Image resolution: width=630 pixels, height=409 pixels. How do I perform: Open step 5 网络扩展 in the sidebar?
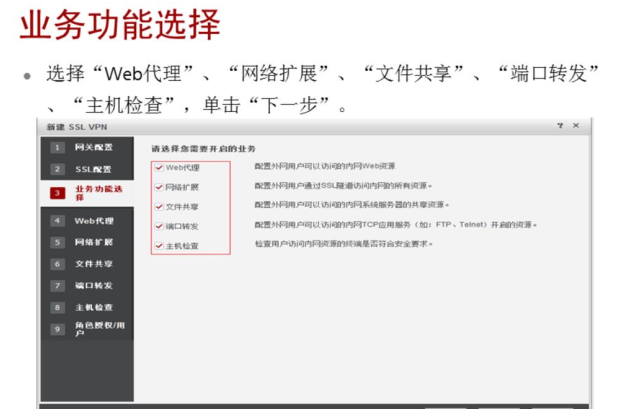click(87, 242)
